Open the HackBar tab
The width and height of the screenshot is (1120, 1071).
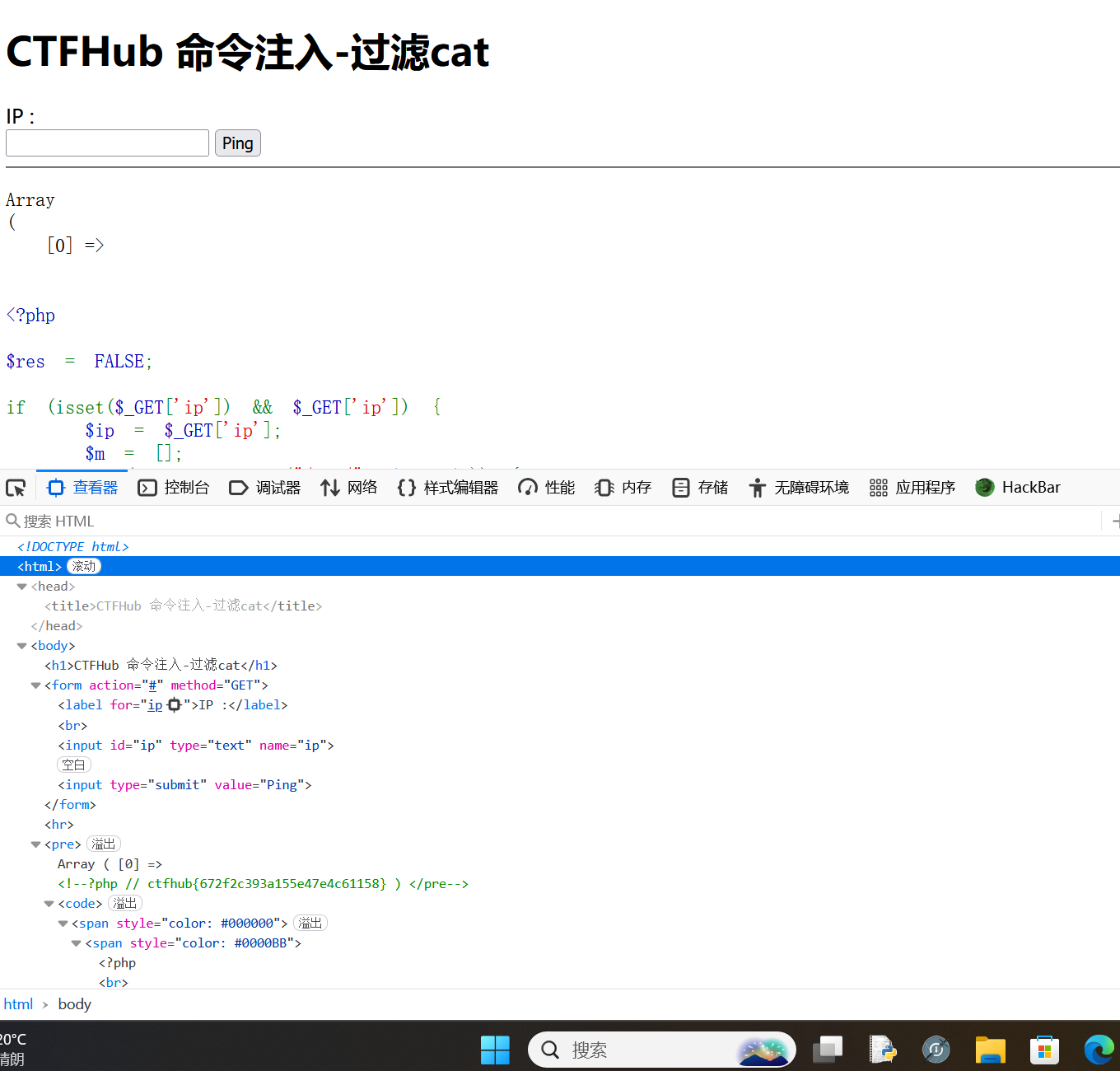1018,488
